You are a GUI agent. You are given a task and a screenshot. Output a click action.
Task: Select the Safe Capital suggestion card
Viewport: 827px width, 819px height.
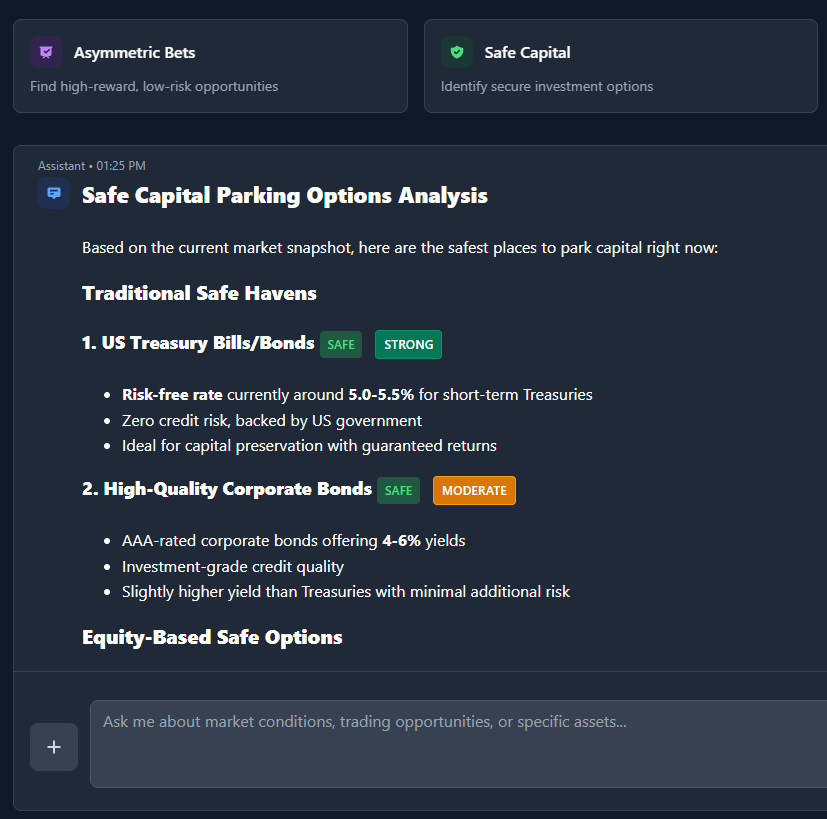pos(620,65)
